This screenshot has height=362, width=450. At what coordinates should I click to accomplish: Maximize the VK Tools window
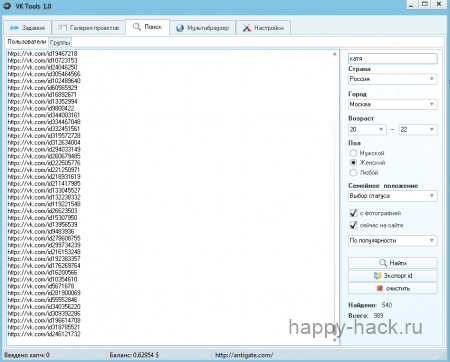[x=425, y=4]
